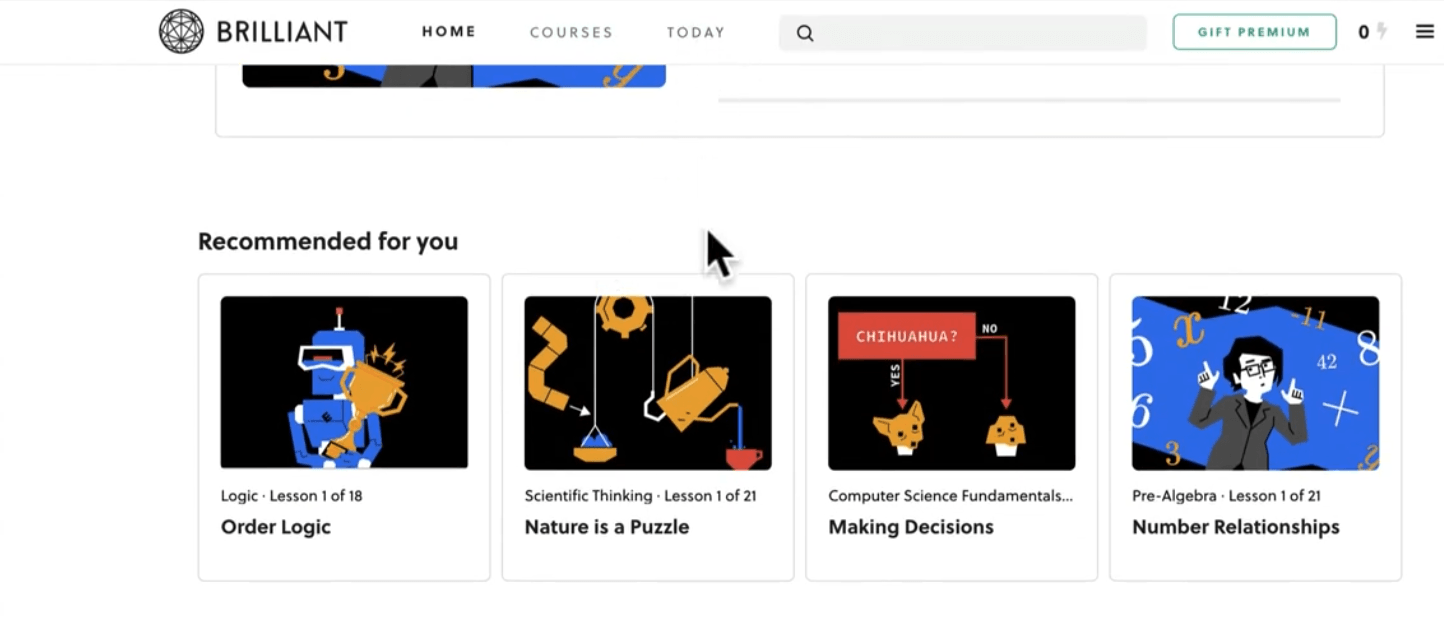Image resolution: width=1444 pixels, height=640 pixels.
Task: Switch to the TODAY tab
Action: tap(695, 31)
